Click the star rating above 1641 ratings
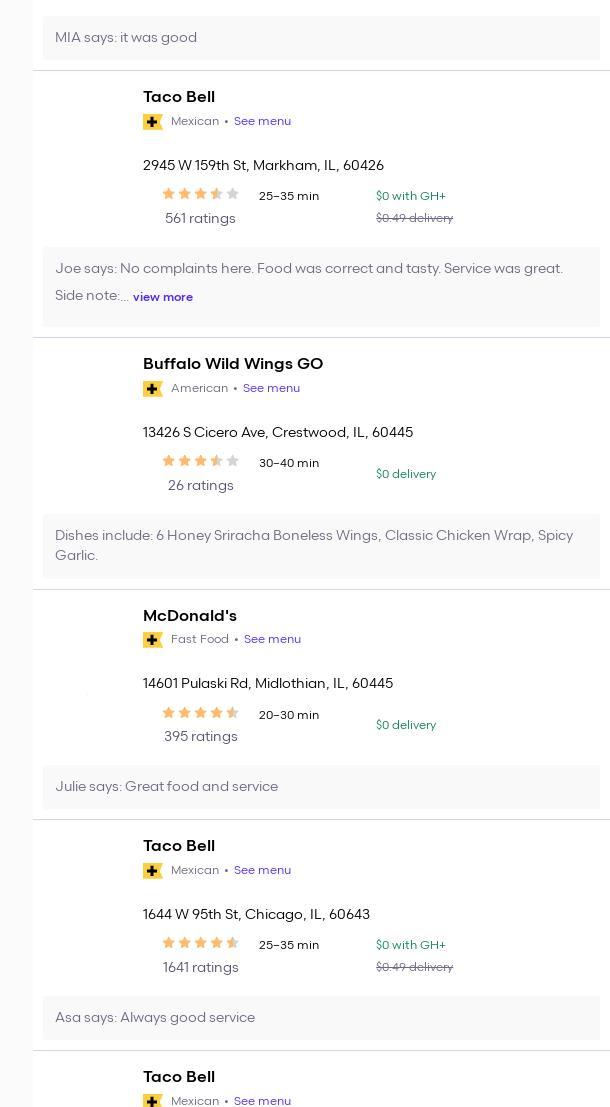610x1107 pixels. 200,944
